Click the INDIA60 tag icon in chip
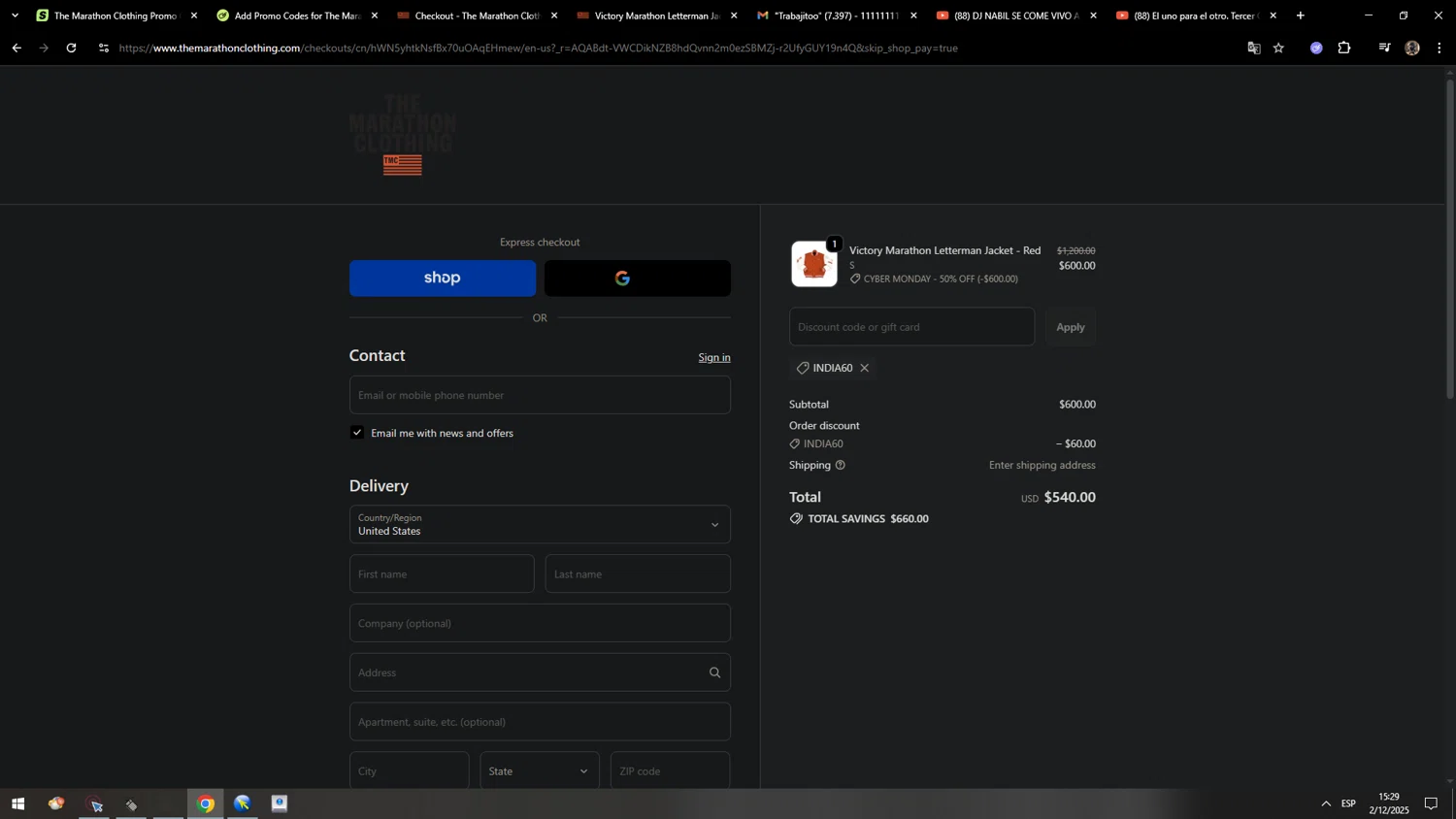Screen dimensions: 1456x819 [803, 368]
